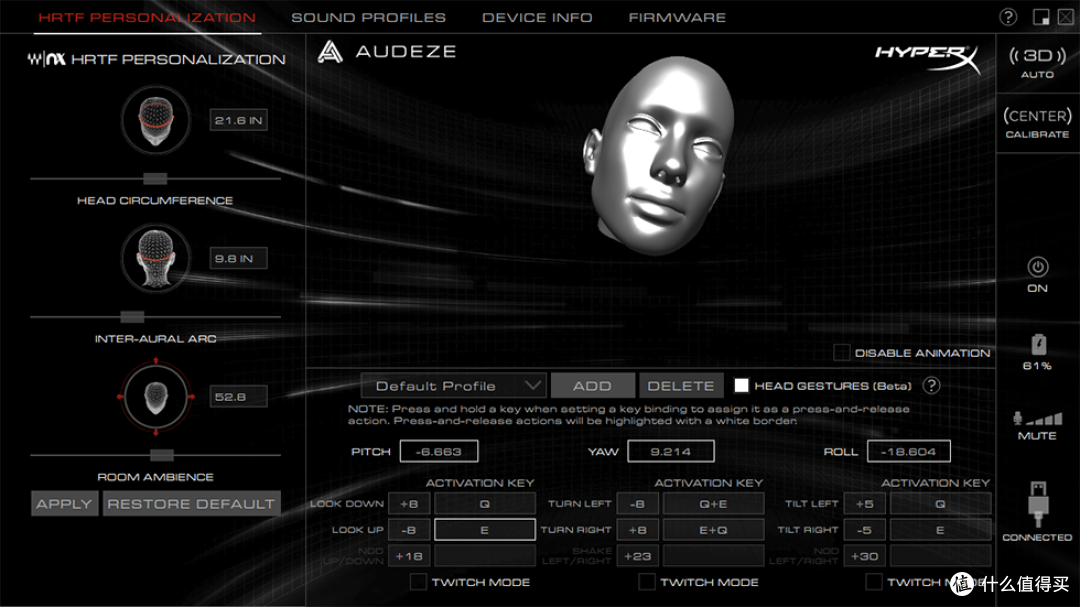Click Turn Left threshold -8 field
1080x607 pixels.
[x=638, y=504]
